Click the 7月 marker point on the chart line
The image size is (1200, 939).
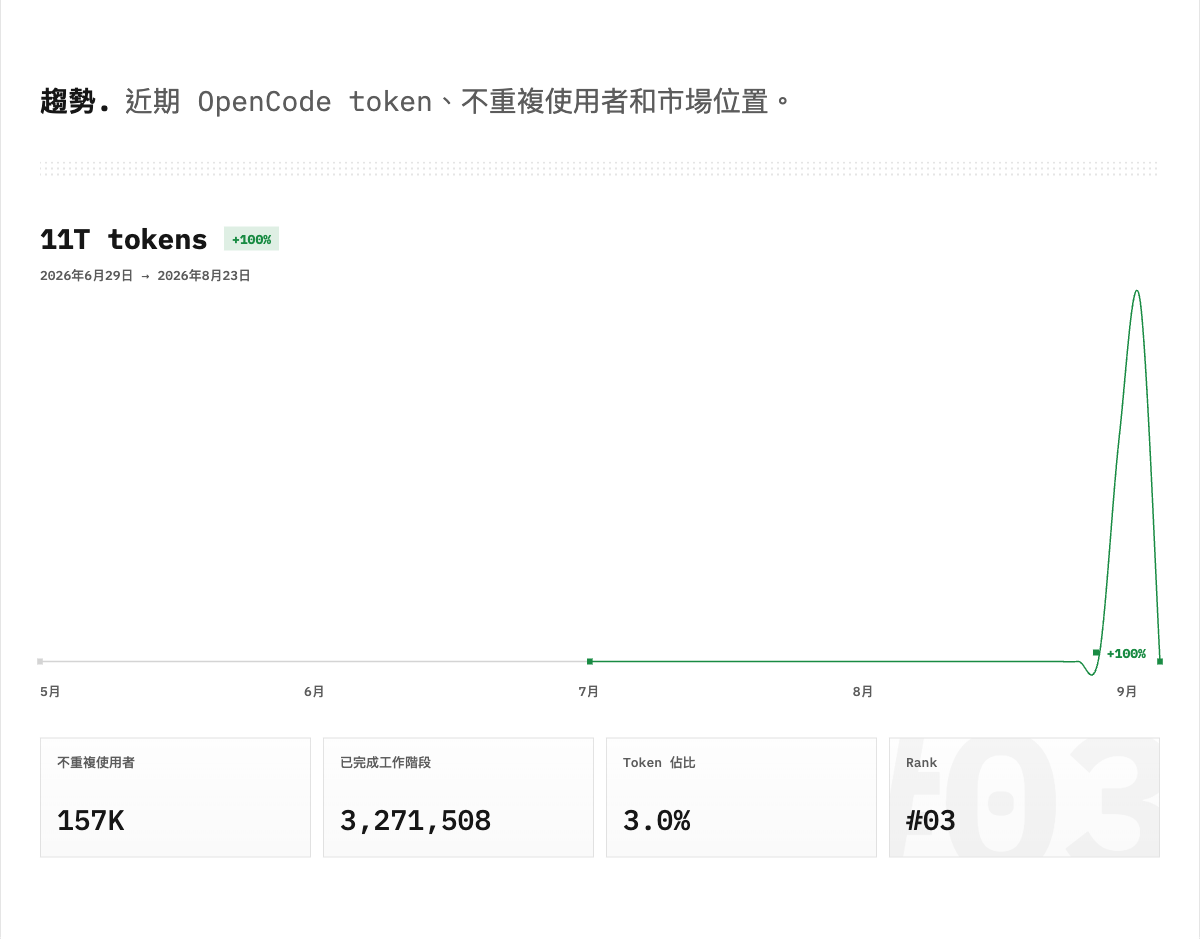coord(590,661)
